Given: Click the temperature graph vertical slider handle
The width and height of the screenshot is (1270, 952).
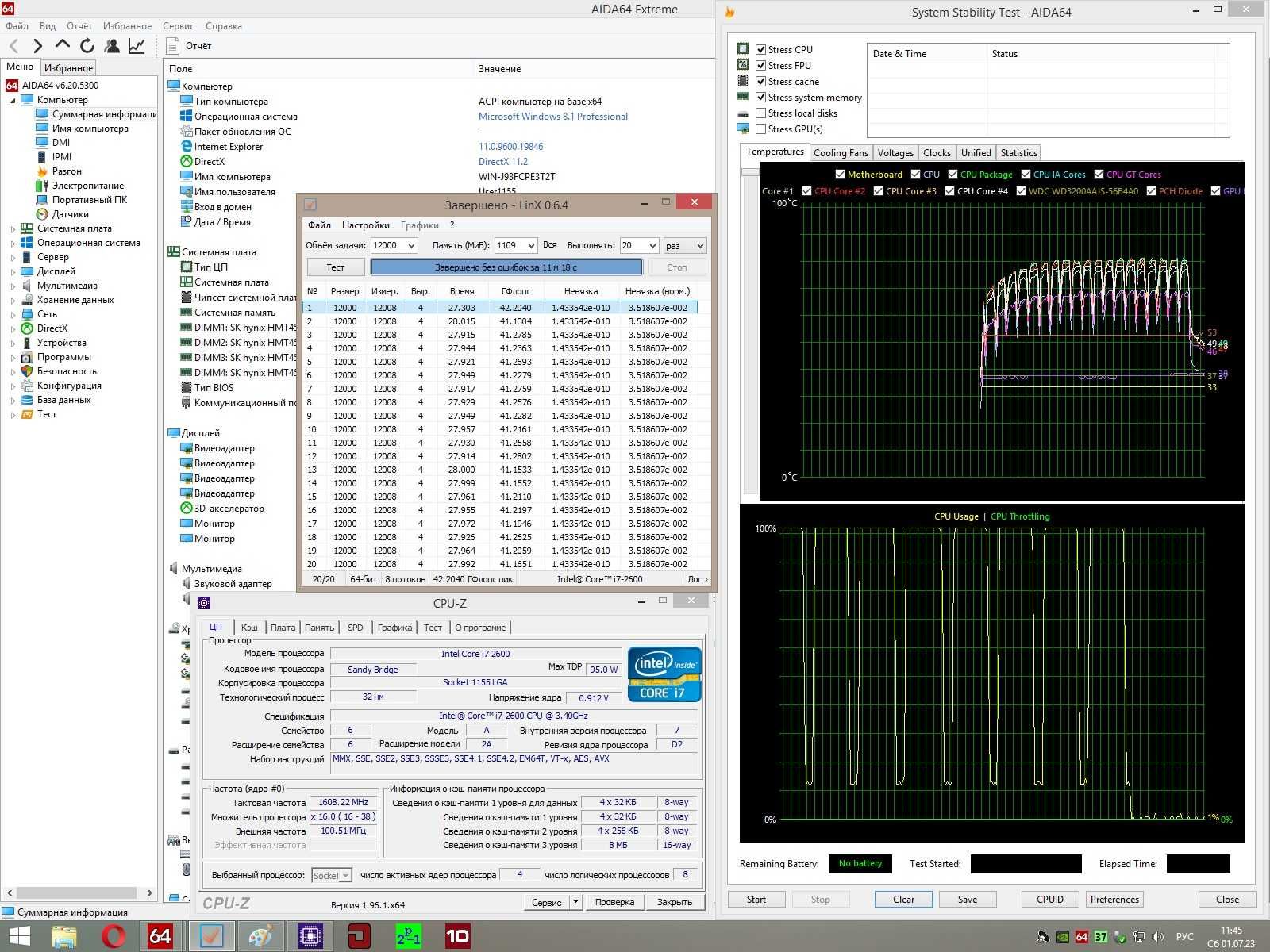Looking at the screenshot, I should click(750, 171).
